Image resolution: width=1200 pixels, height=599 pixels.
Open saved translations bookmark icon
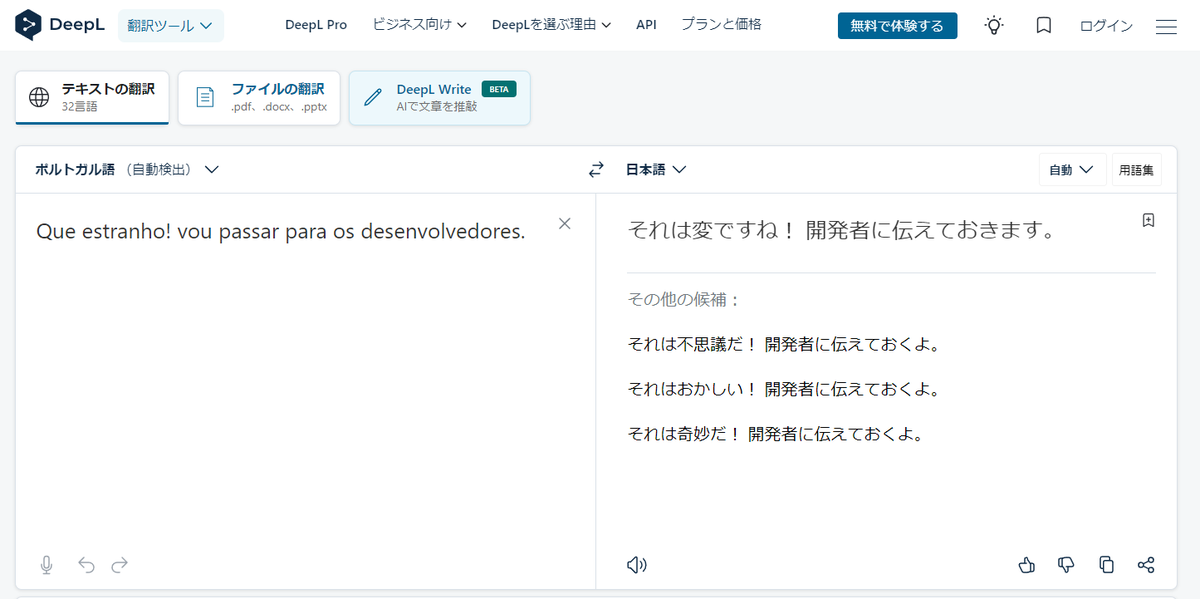pos(1044,26)
